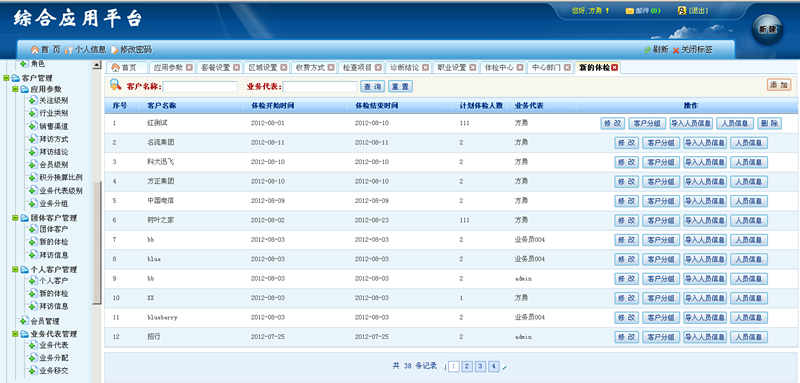The image size is (800, 383).
Task: Click the red X 关闭标签 icon
Action: (676, 50)
